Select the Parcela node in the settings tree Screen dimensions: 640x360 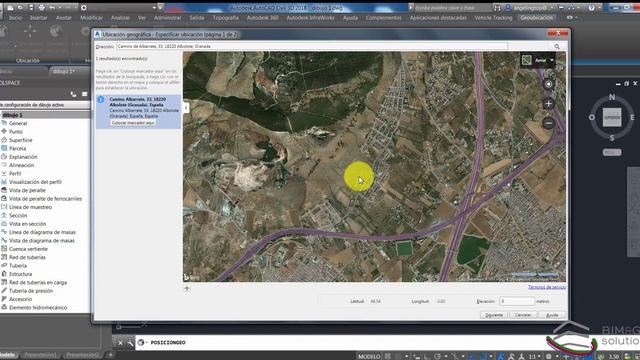(17, 149)
